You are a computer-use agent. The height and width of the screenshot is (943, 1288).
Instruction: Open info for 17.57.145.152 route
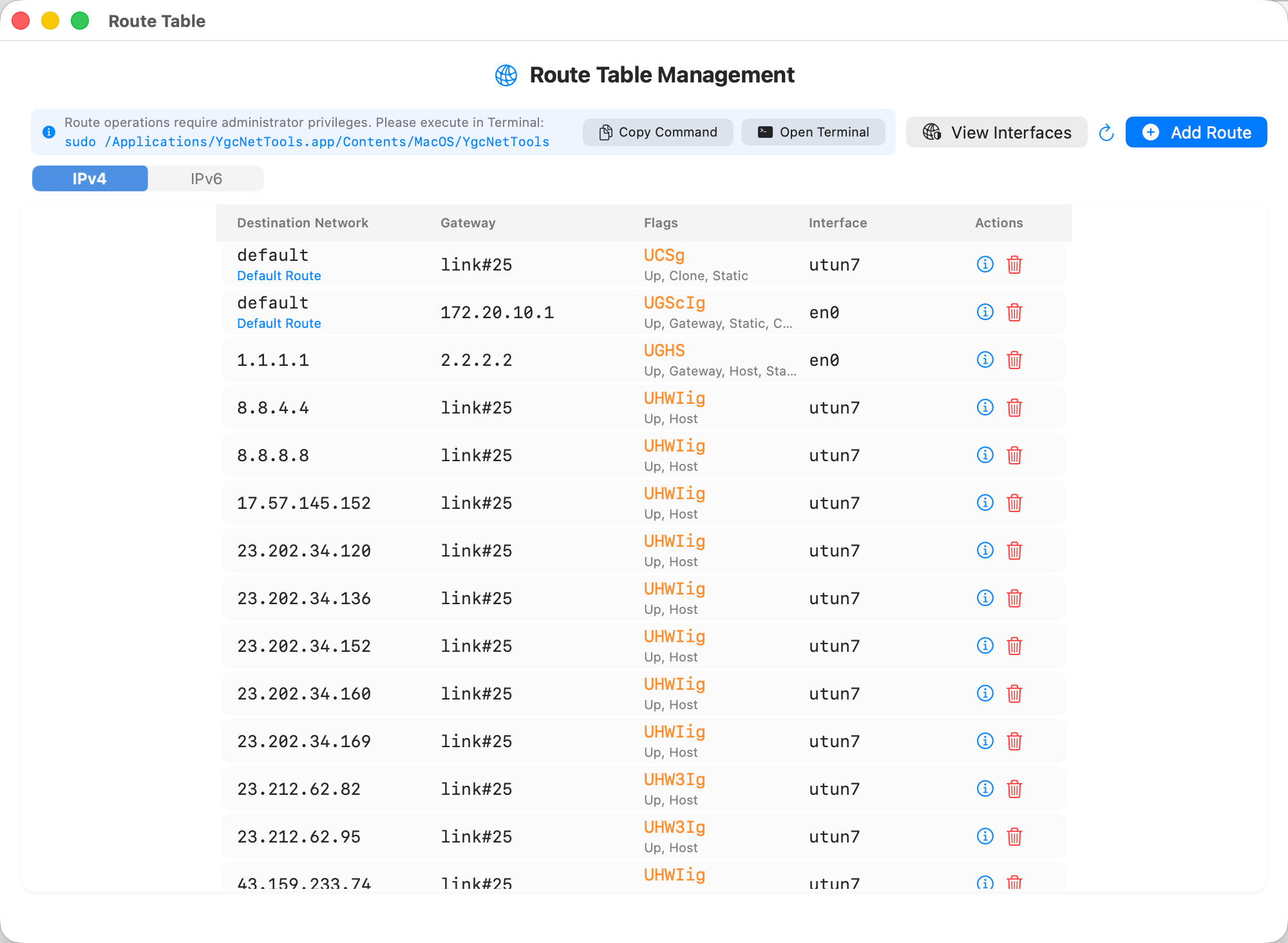(985, 503)
